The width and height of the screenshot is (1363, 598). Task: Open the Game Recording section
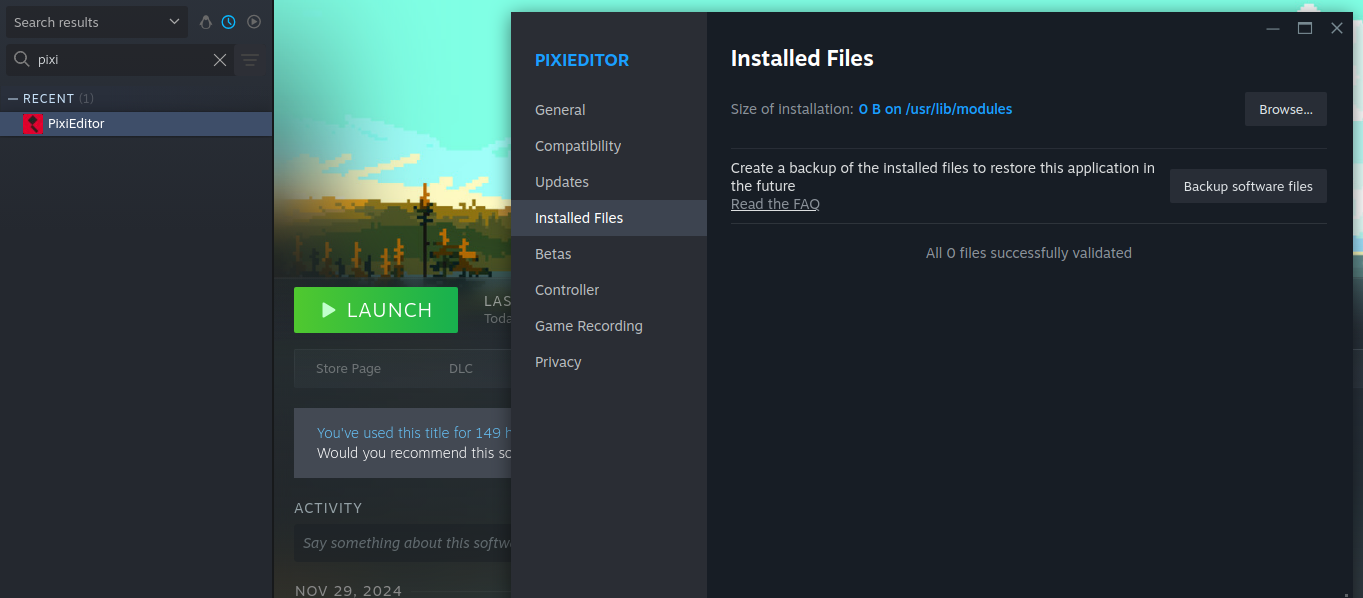pos(609,326)
